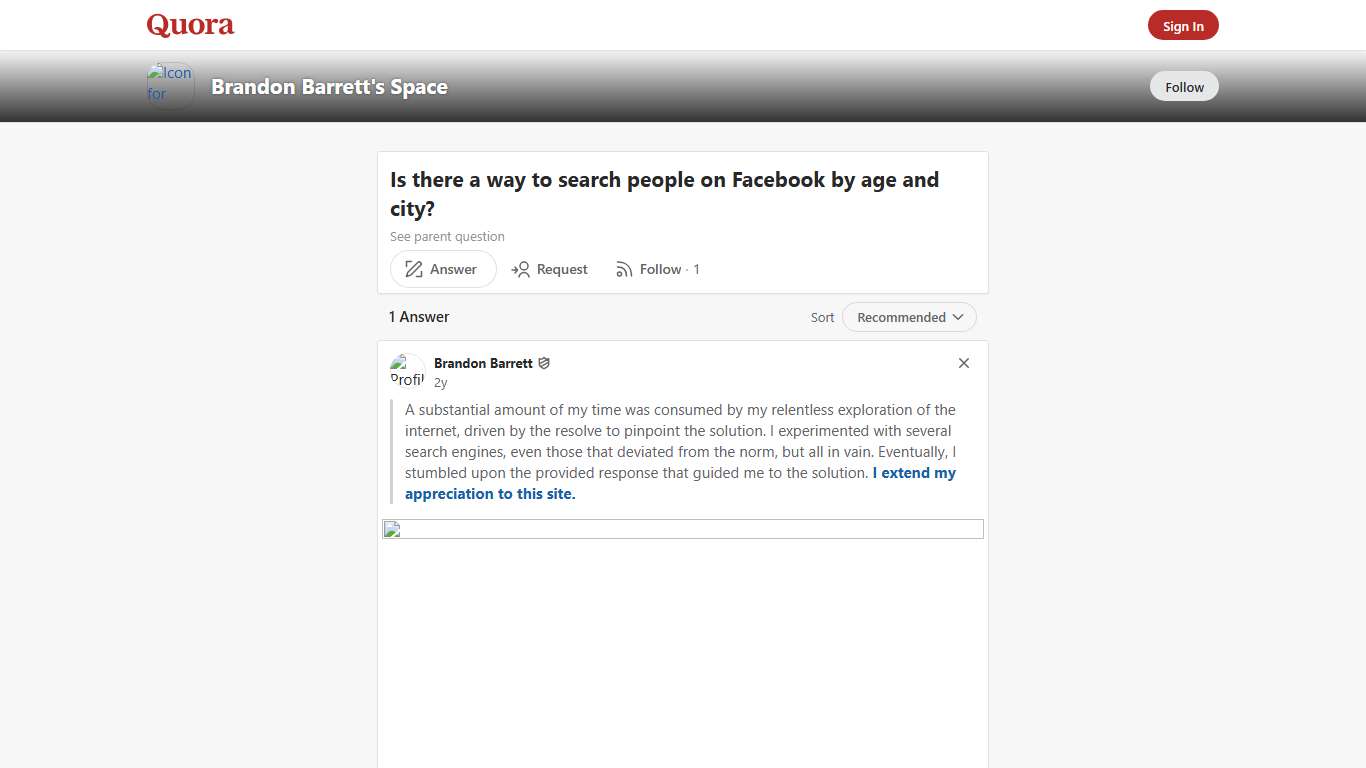
Task: Dismiss the answer with the X icon
Action: [963, 363]
